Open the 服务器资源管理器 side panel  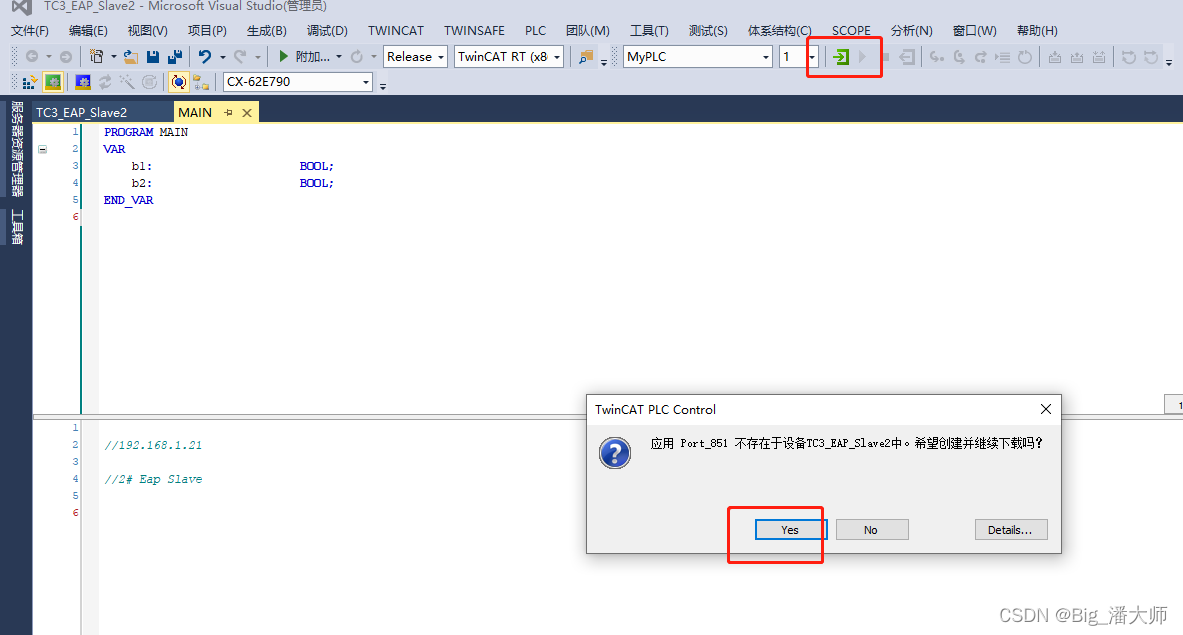pyautogui.click(x=17, y=149)
